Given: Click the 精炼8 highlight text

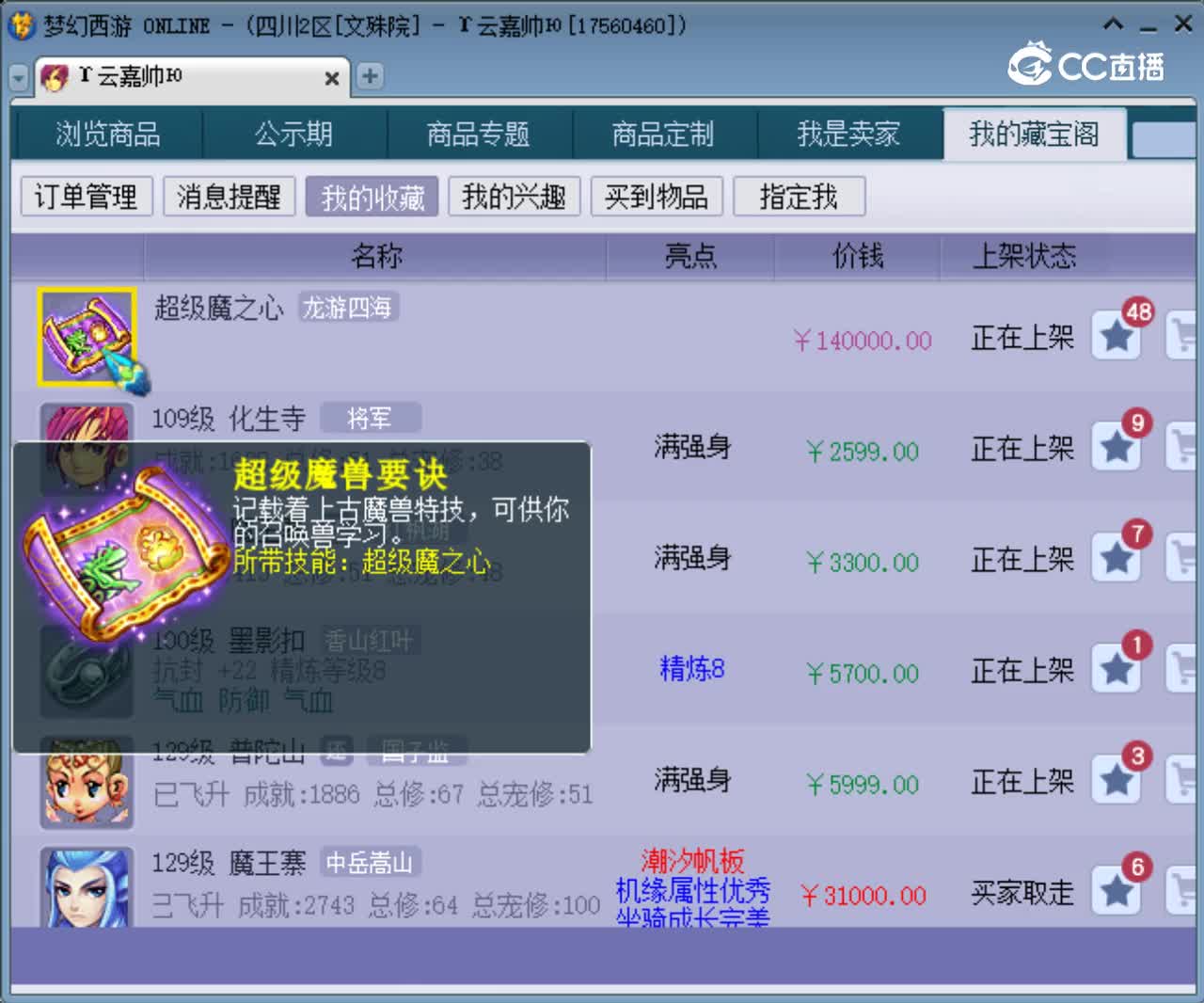Looking at the screenshot, I should (x=692, y=669).
